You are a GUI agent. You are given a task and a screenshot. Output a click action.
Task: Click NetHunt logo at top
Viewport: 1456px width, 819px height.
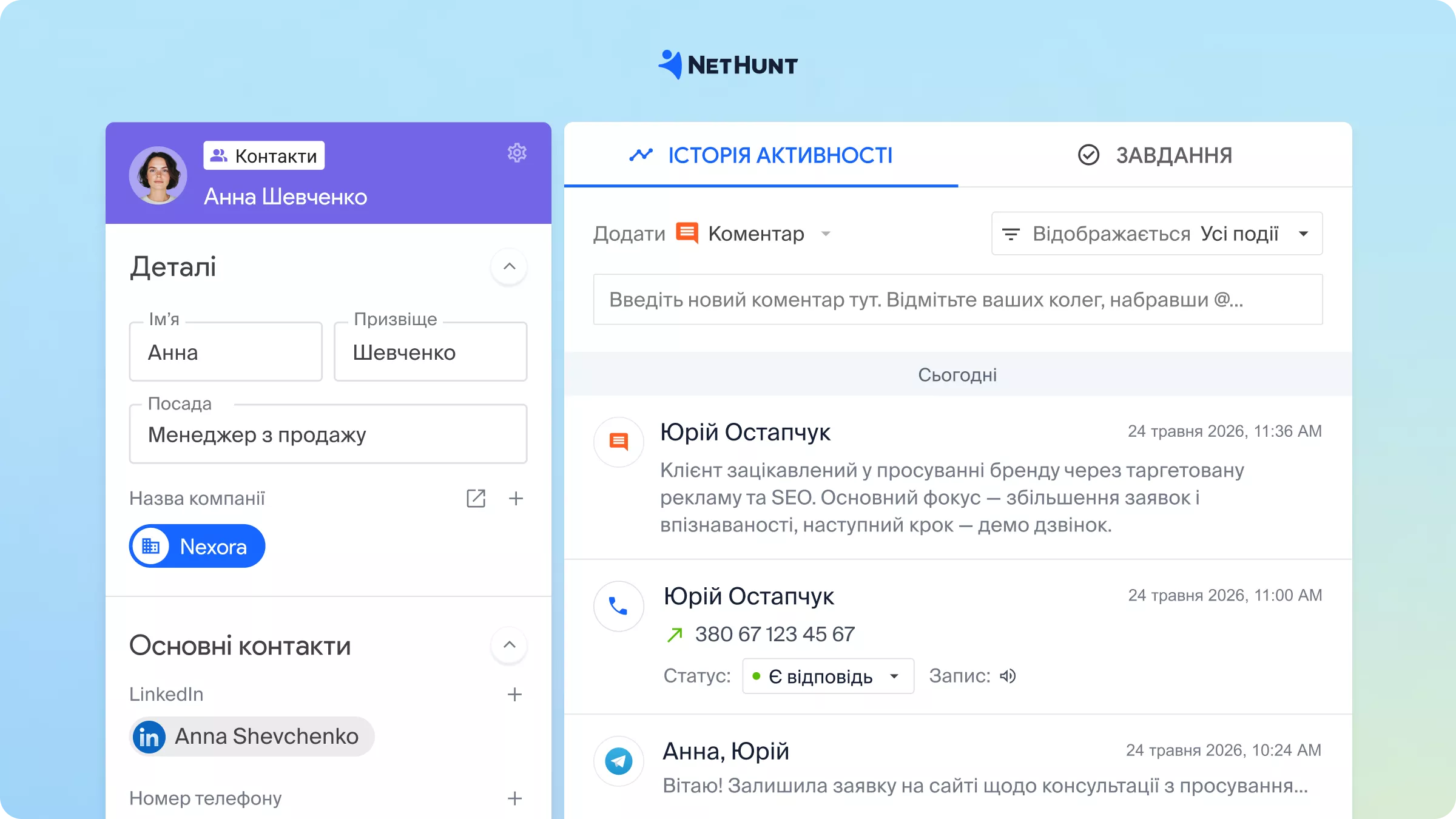coord(728,65)
